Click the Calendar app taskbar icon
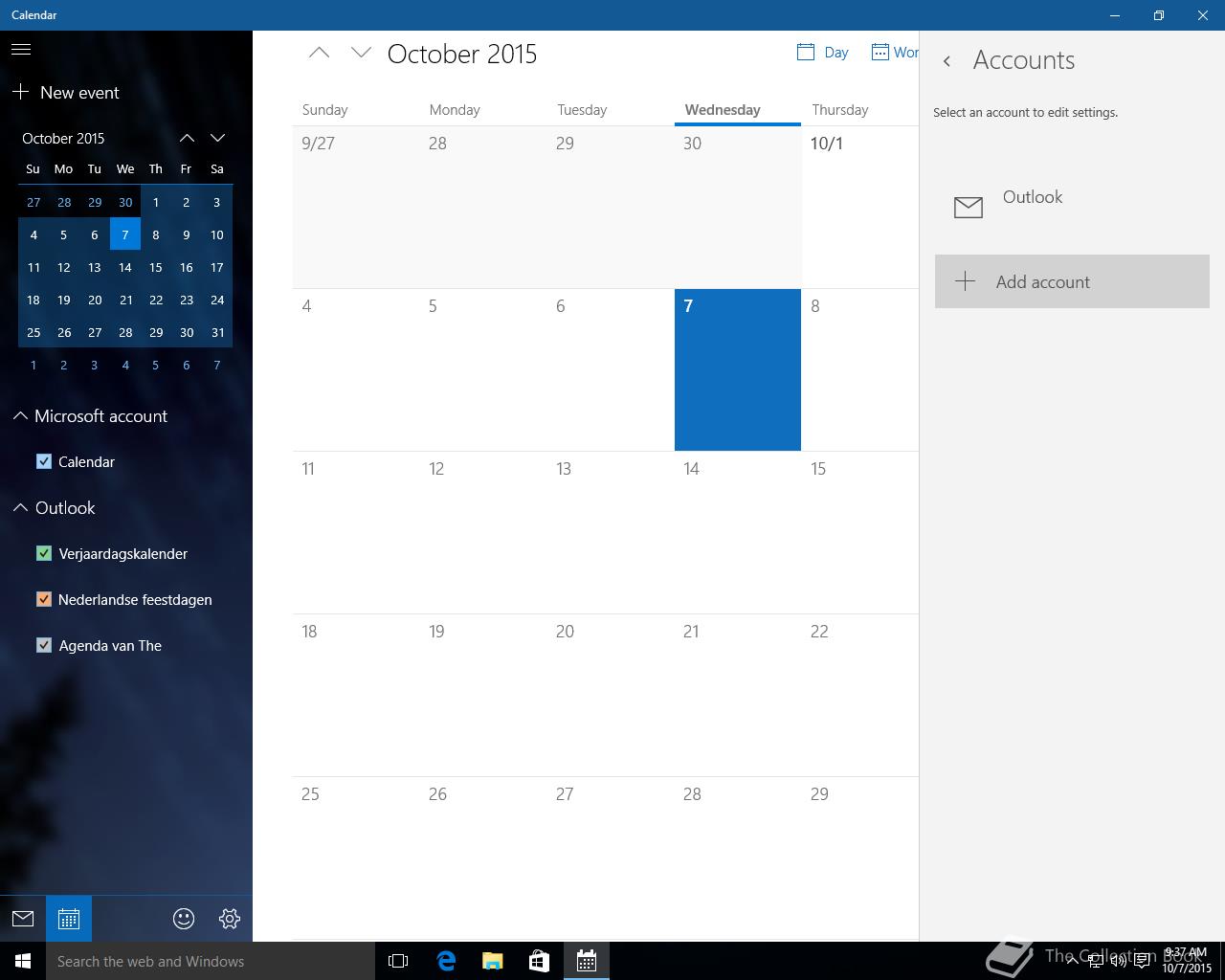 [587, 961]
